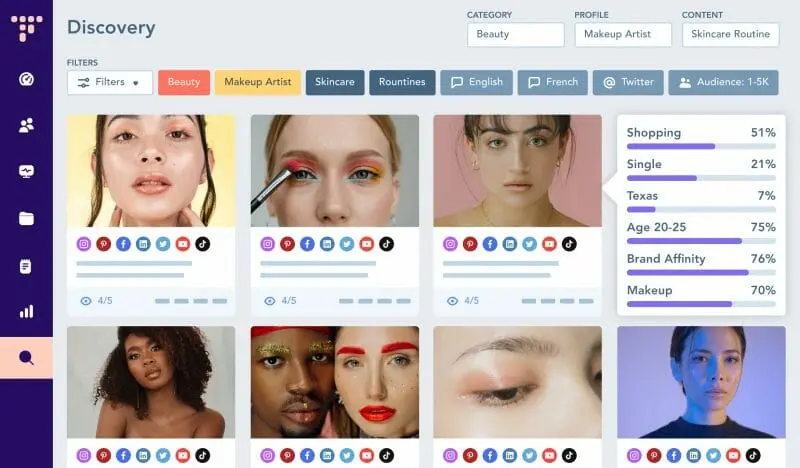The width and height of the screenshot is (800, 468).
Task: Toggle the Makeup Artist filter tag
Action: 257,82
